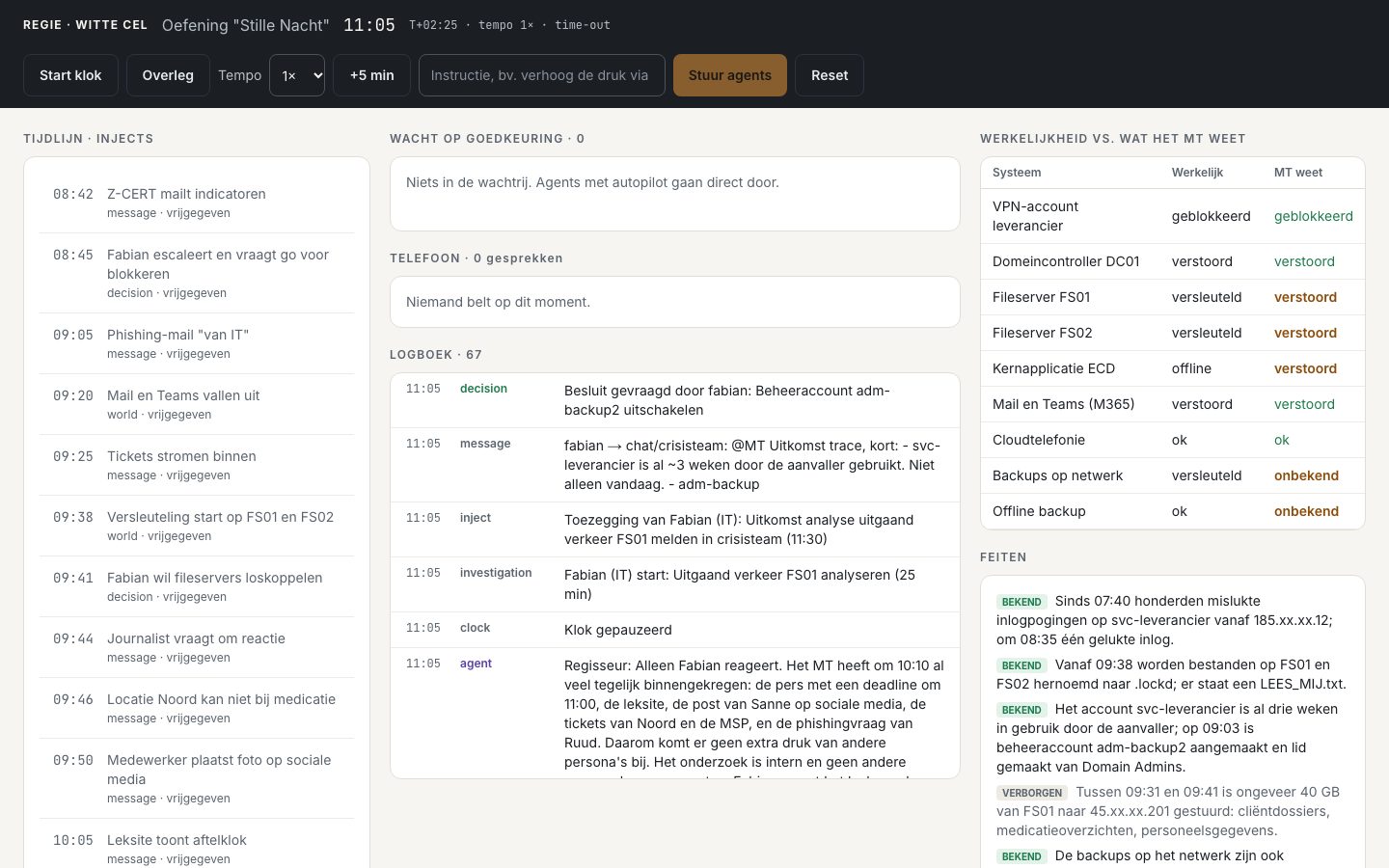
Task: Reset the exercise
Action: pyautogui.click(x=830, y=75)
